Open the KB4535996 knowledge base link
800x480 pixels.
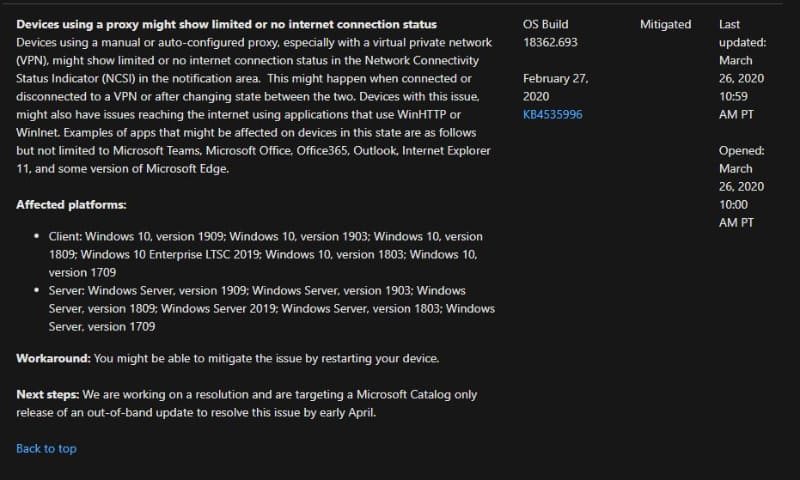point(552,114)
